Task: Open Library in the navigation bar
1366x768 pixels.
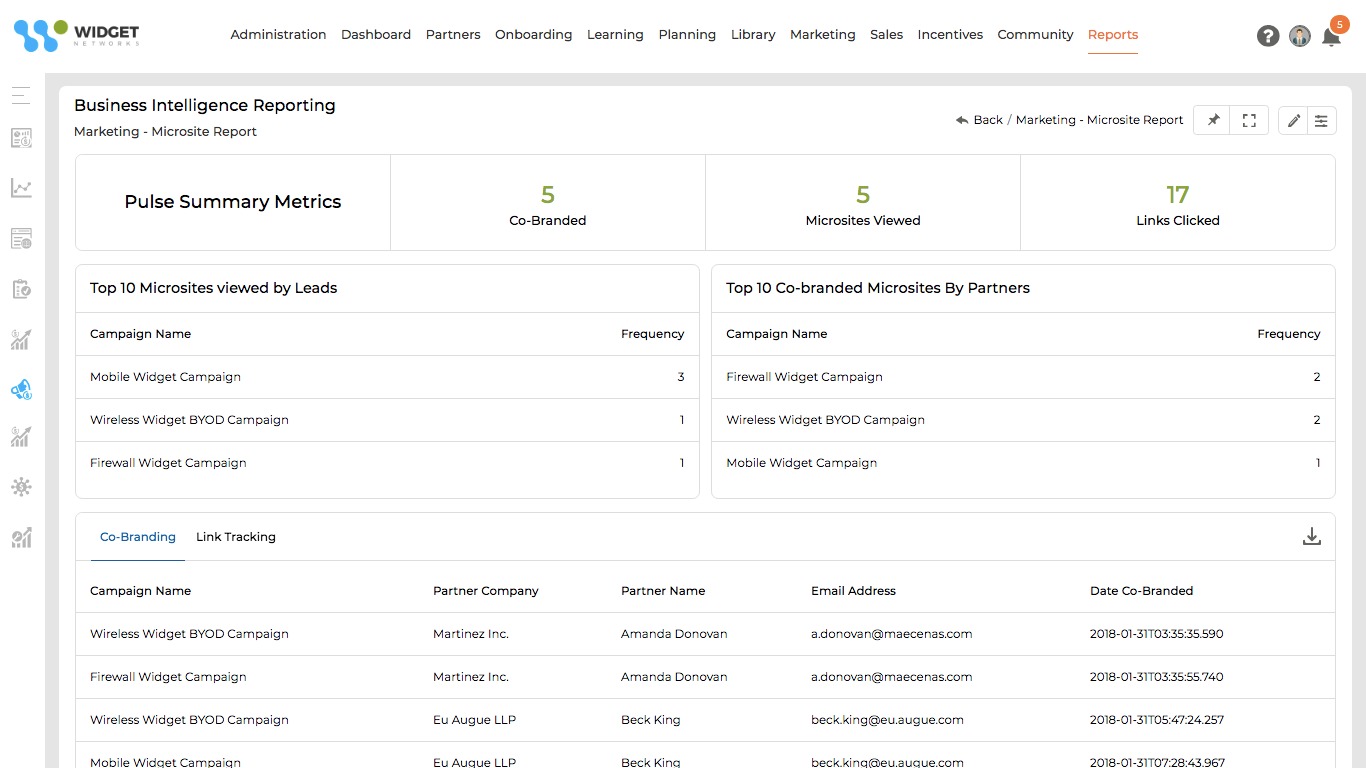Action: coord(753,34)
